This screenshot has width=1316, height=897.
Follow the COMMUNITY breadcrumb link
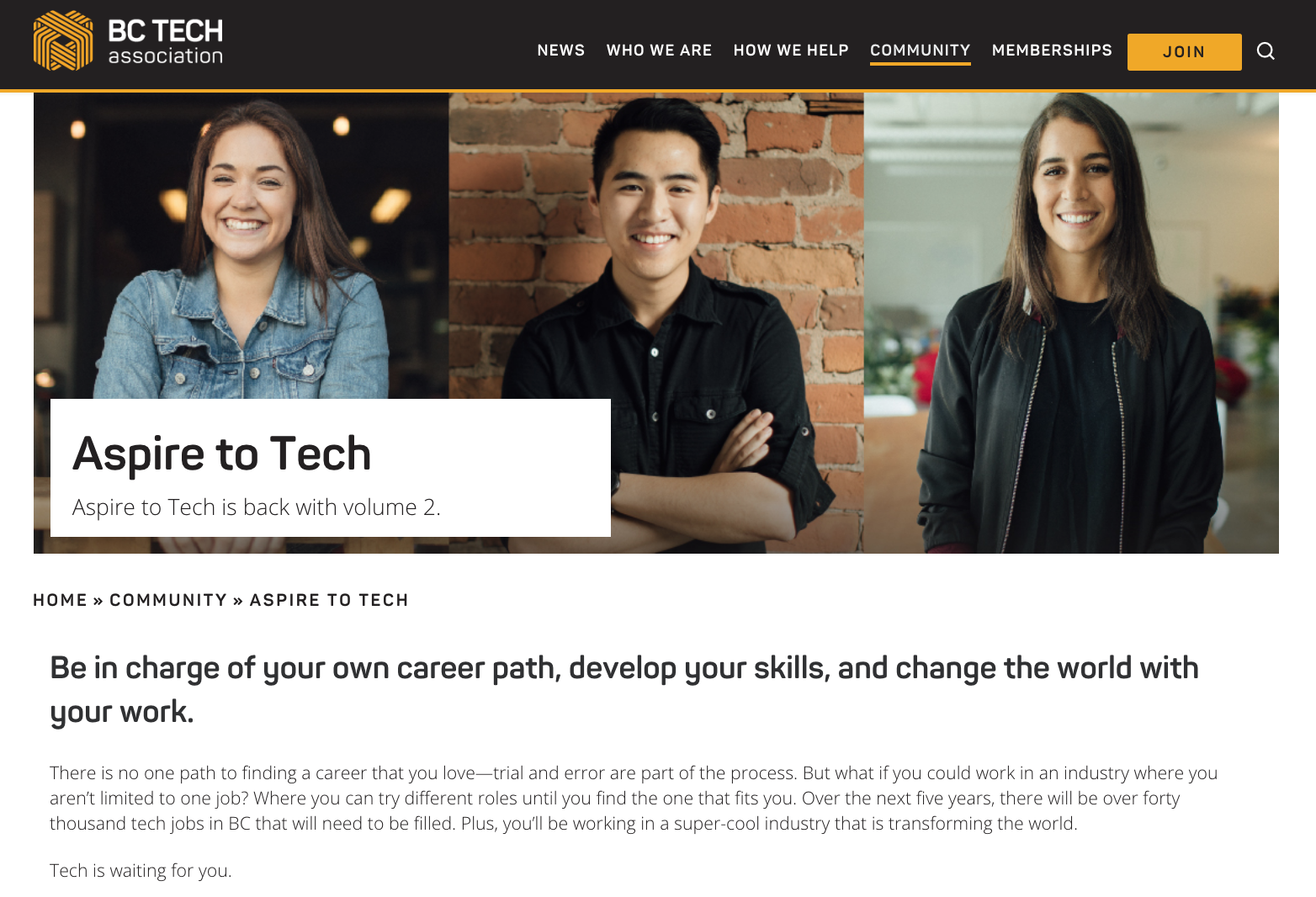[168, 600]
